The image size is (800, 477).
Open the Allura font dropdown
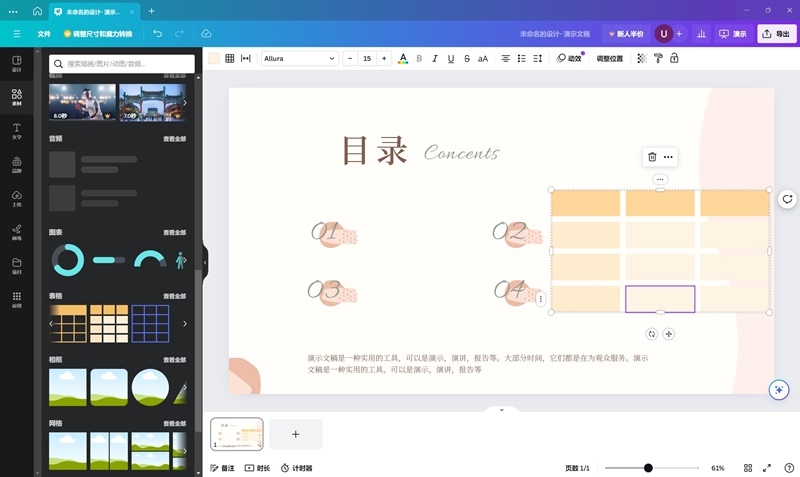(300, 59)
